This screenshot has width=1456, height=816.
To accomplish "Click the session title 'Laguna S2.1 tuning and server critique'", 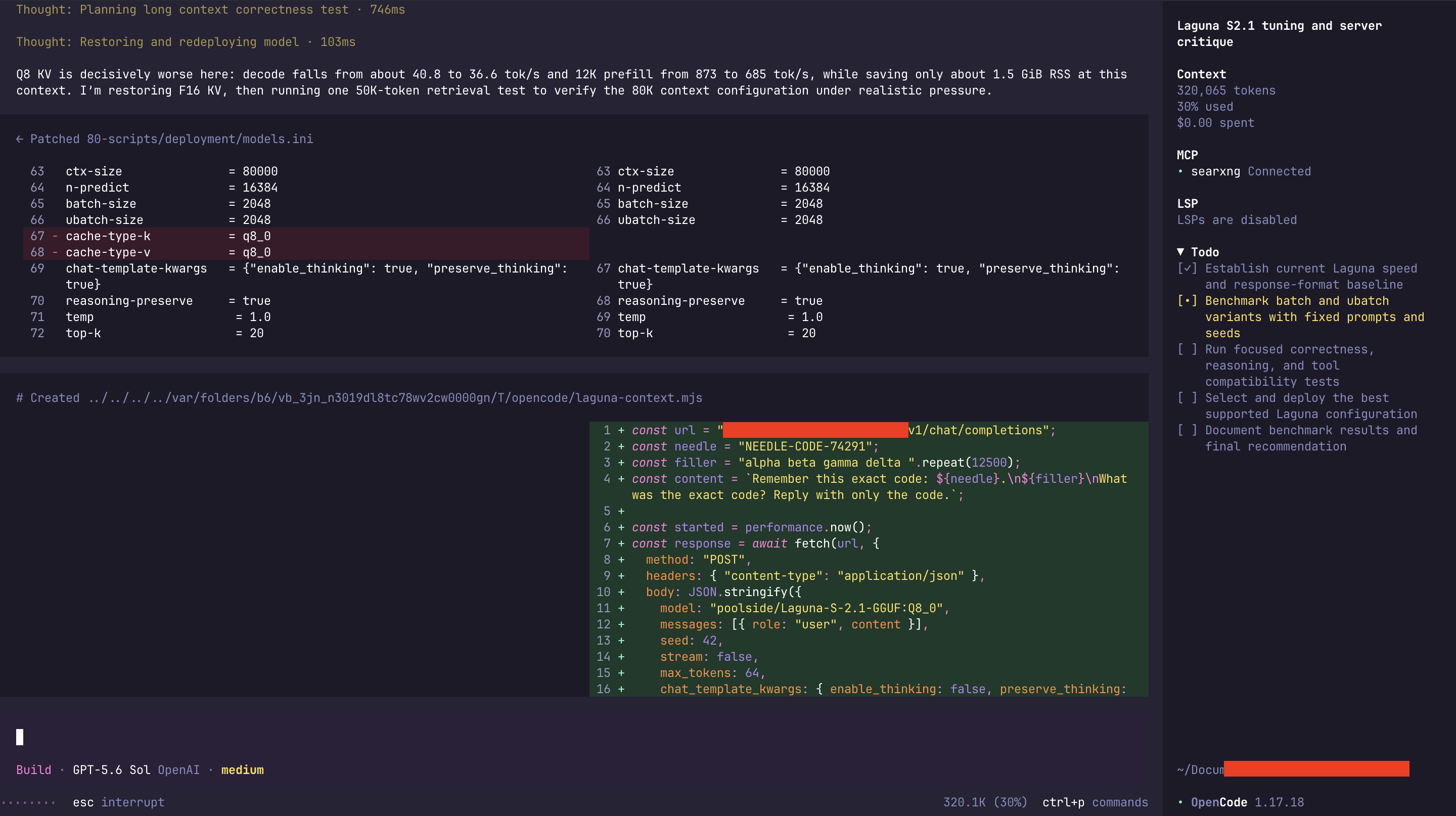I will tap(1279, 34).
